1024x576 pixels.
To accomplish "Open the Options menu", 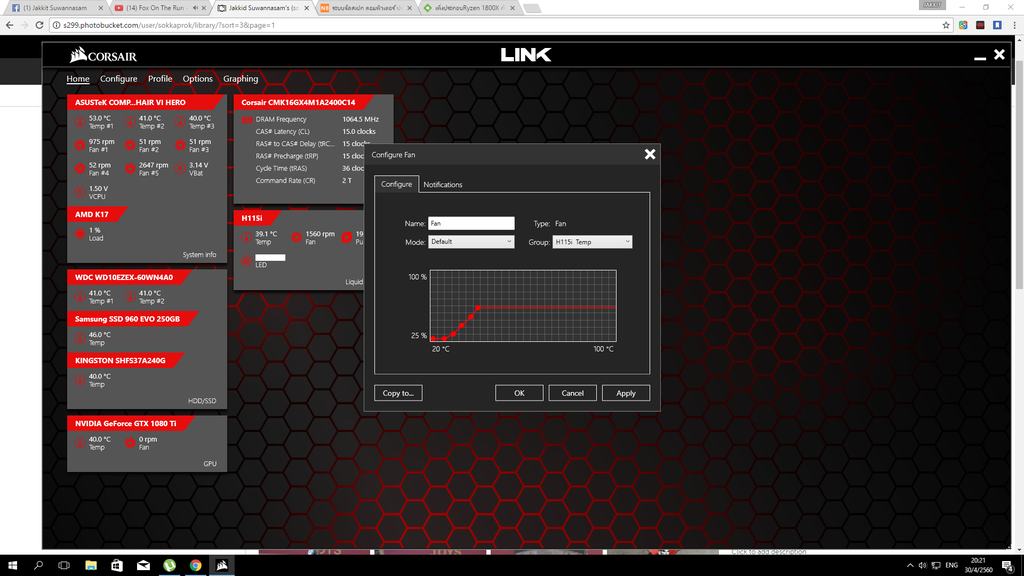I will (x=197, y=79).
